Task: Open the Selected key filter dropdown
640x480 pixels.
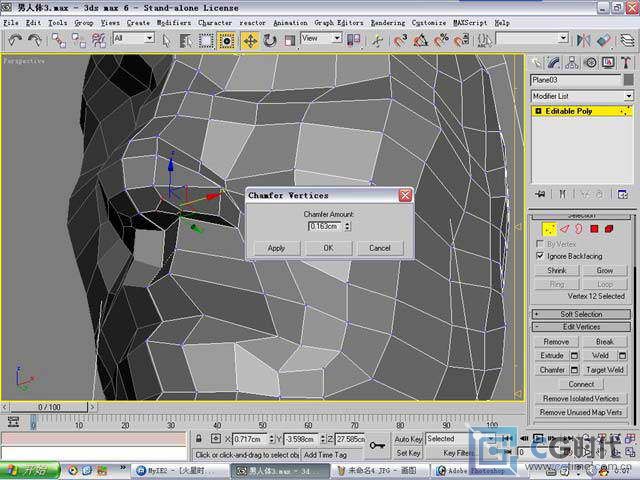Action: 460,439
